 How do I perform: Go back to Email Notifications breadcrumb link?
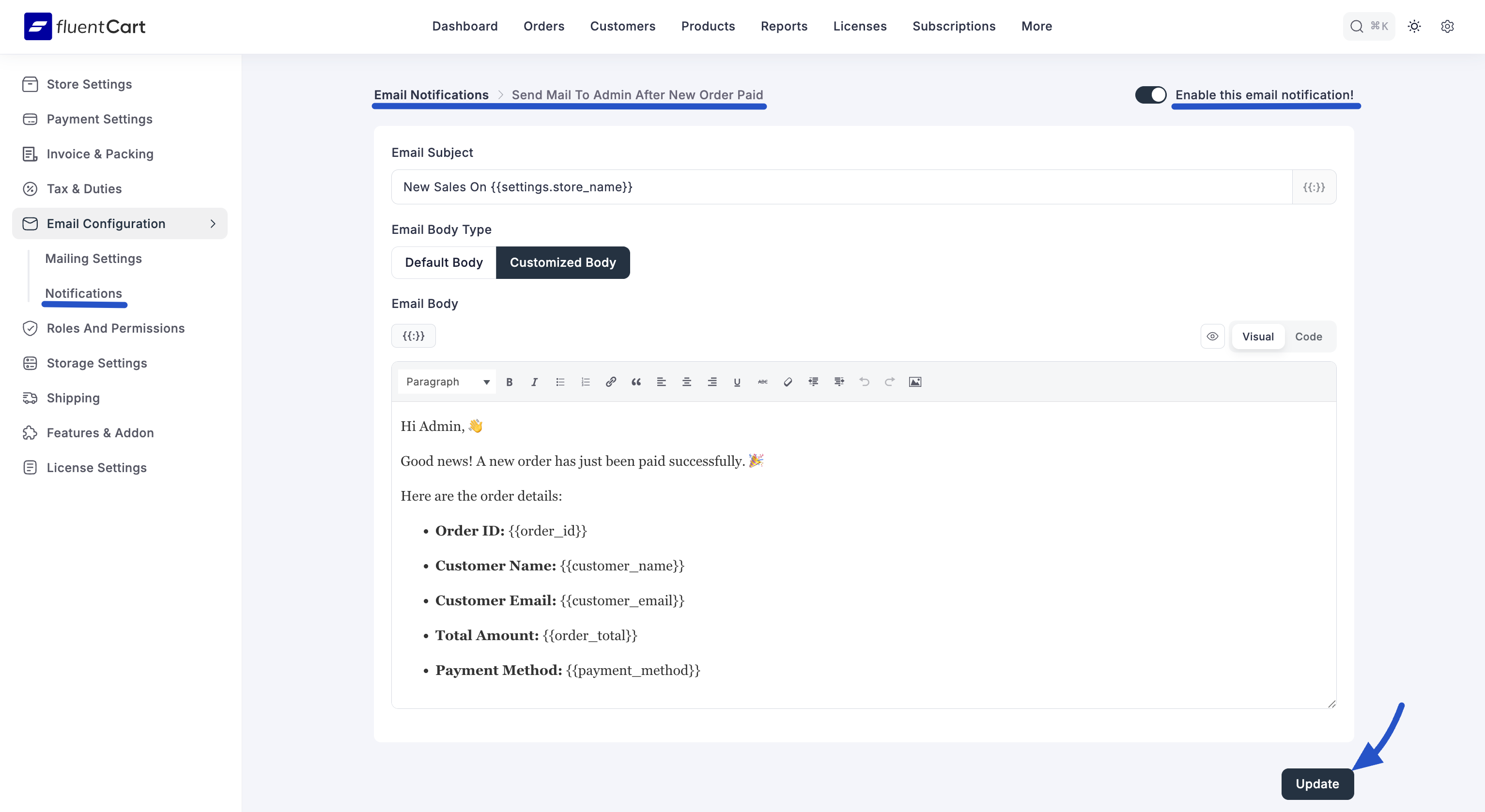coord(431,94)
